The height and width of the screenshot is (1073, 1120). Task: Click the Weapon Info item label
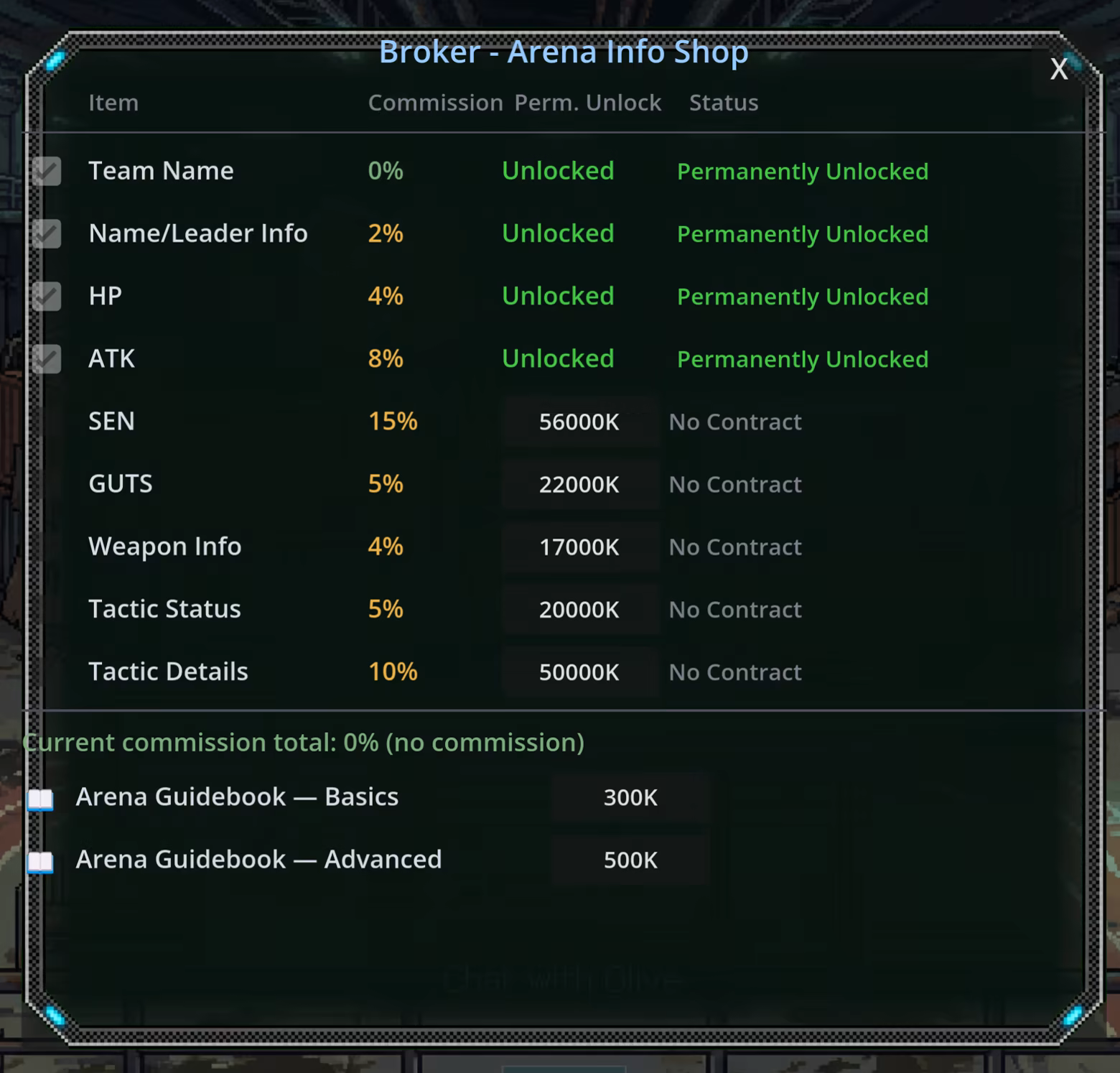pos(164,547)
